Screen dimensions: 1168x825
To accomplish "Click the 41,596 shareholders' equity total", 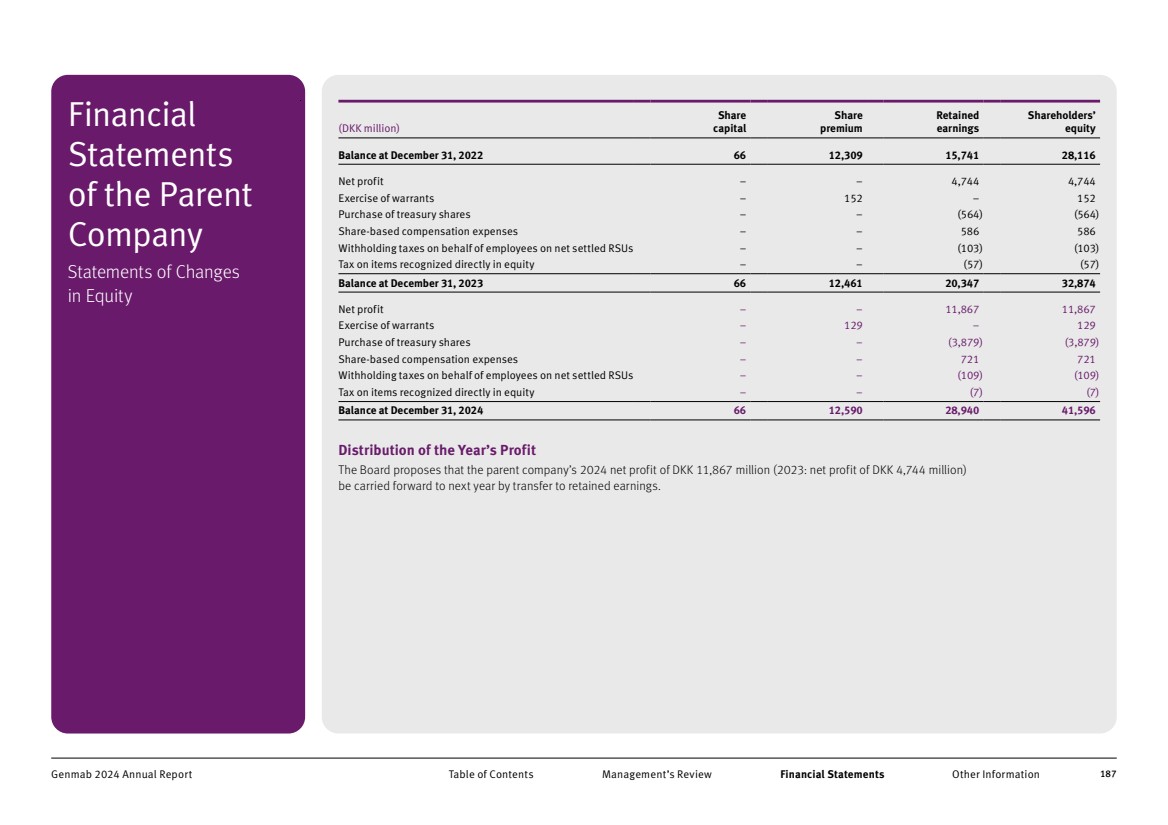I will pos(1078,410).
